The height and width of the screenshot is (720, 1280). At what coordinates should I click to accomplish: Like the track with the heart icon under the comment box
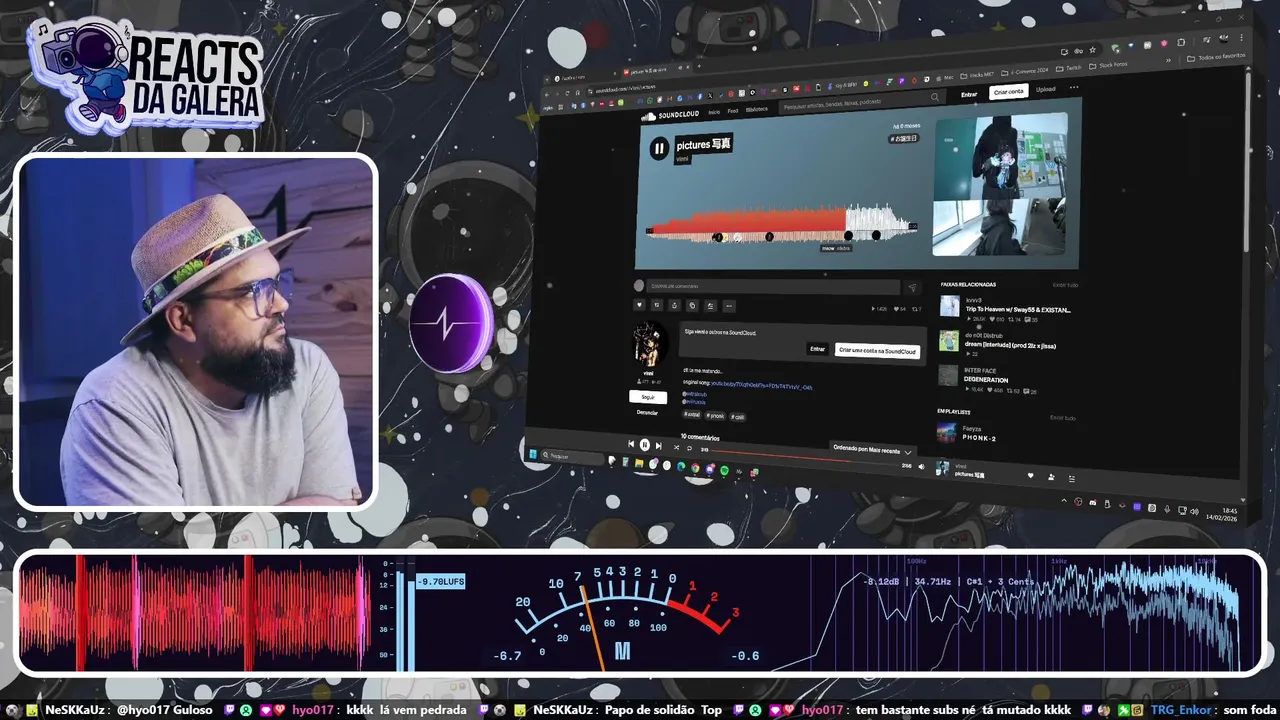[639, 305]
